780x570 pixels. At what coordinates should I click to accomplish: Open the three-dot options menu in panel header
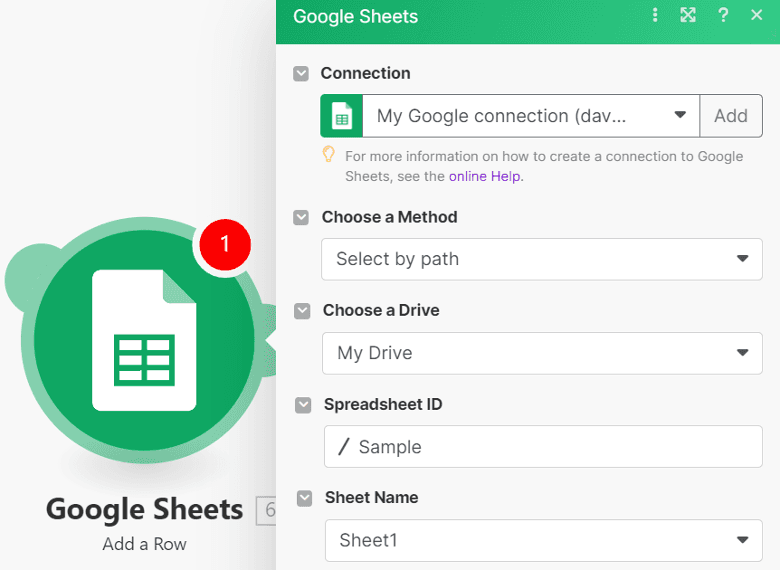(x=655, y=15)
